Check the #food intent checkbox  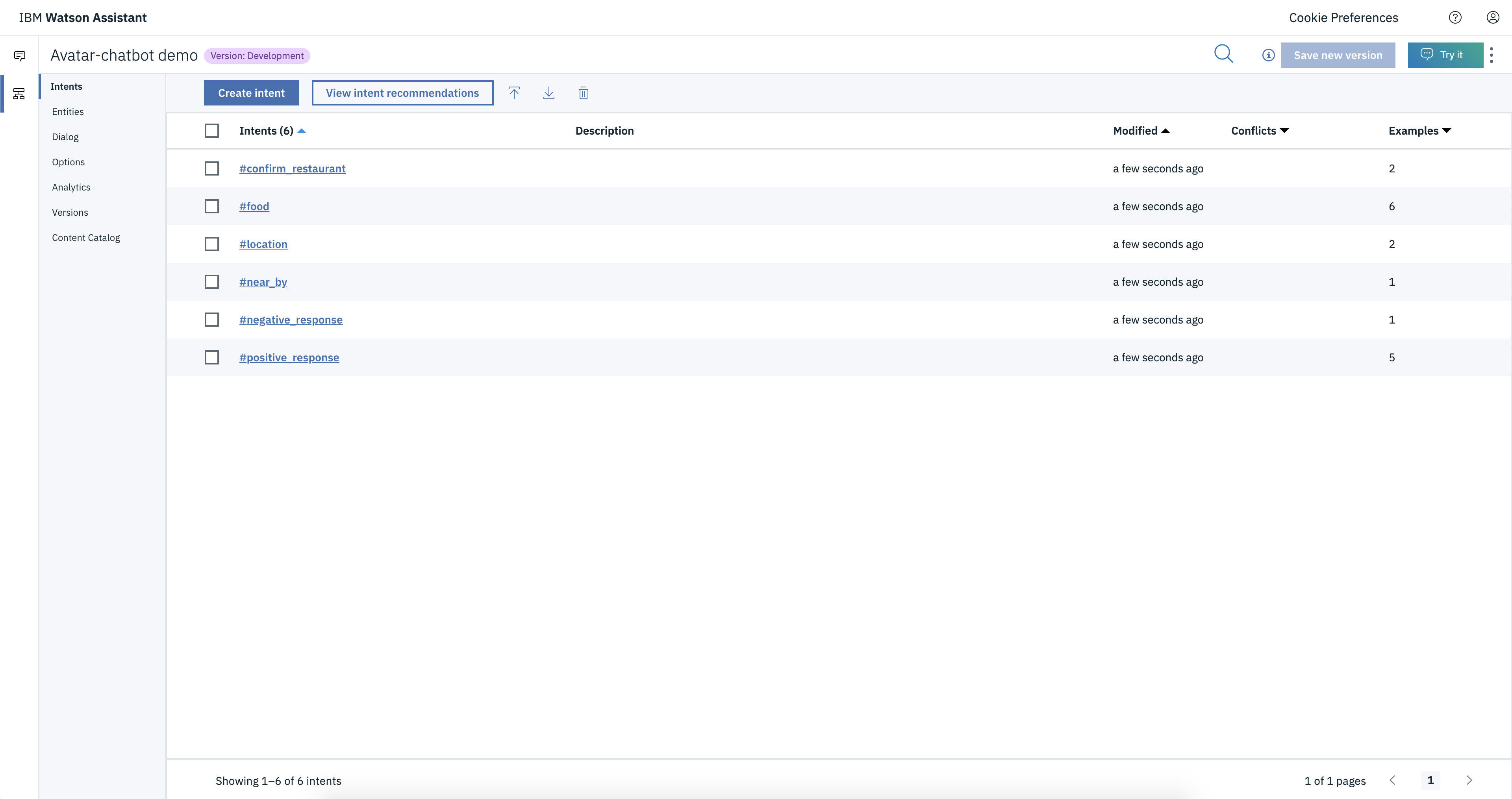point(211,207)
